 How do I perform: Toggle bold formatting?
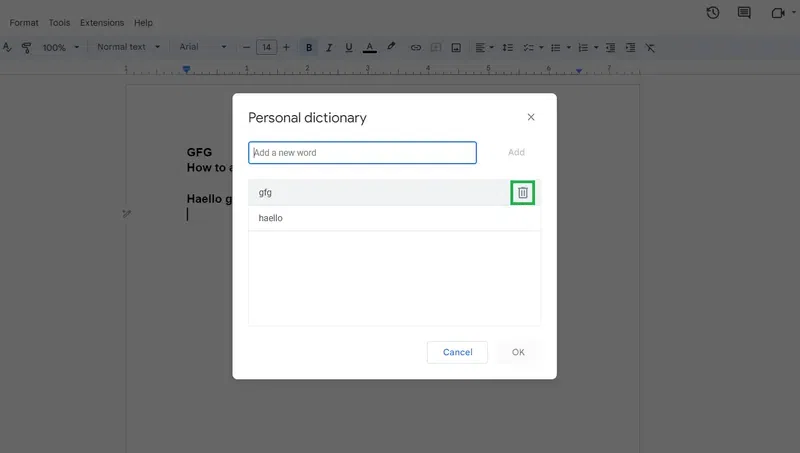309,47
